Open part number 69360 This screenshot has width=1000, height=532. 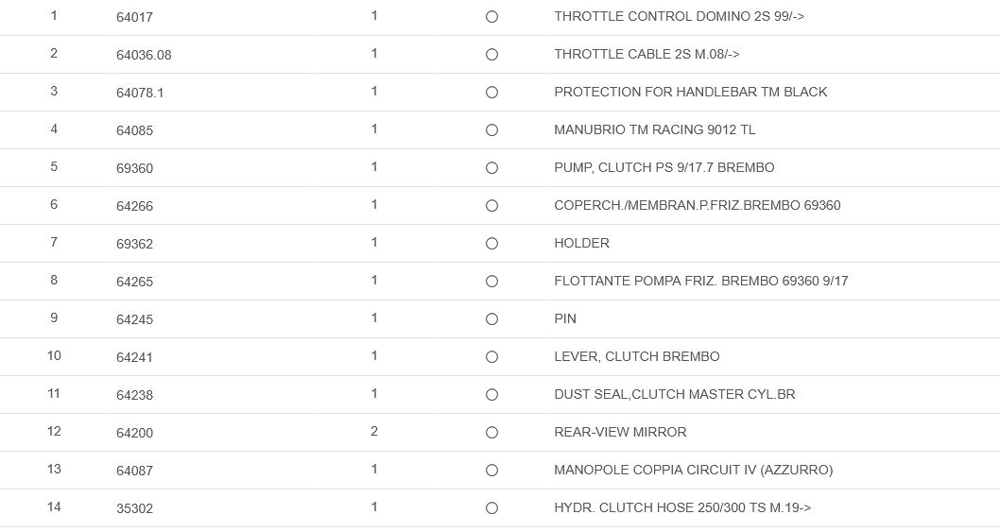[x=134, y=168]
